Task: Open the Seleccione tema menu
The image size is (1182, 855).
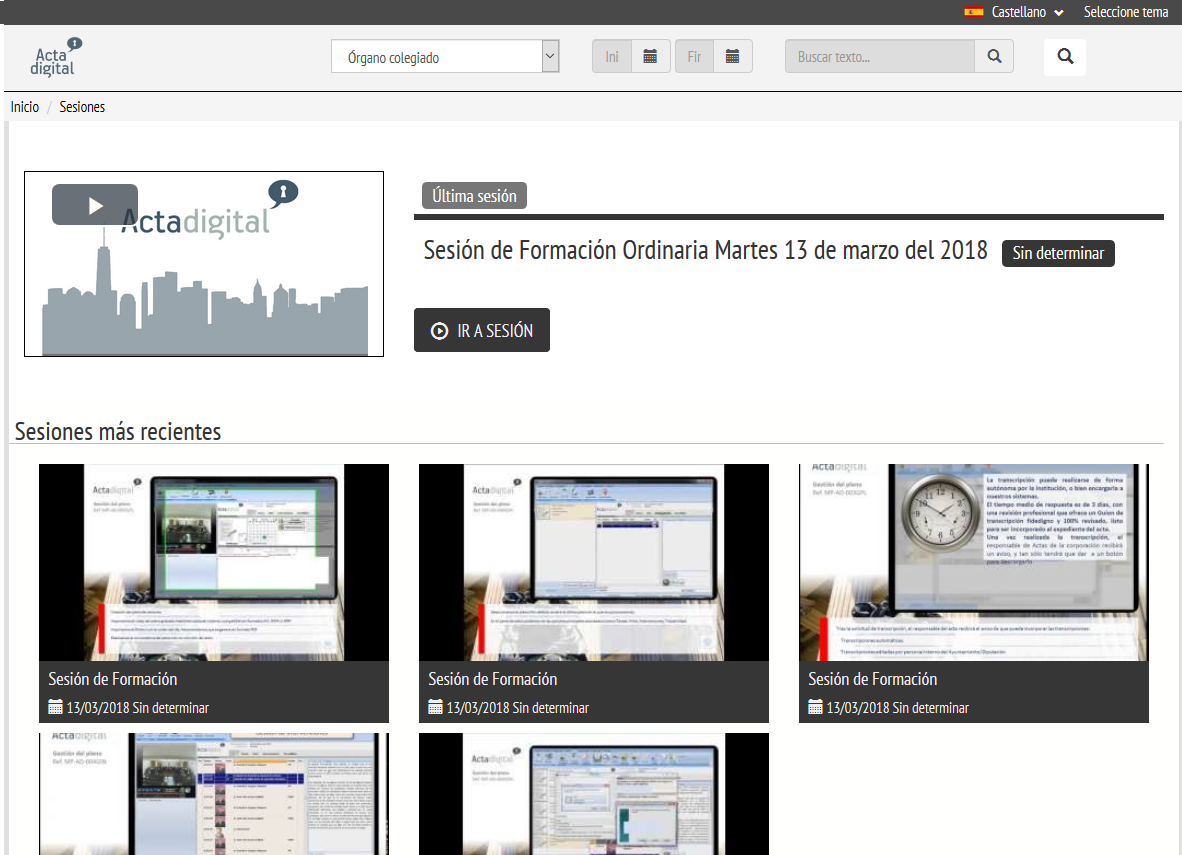Action: (1125, 12)
